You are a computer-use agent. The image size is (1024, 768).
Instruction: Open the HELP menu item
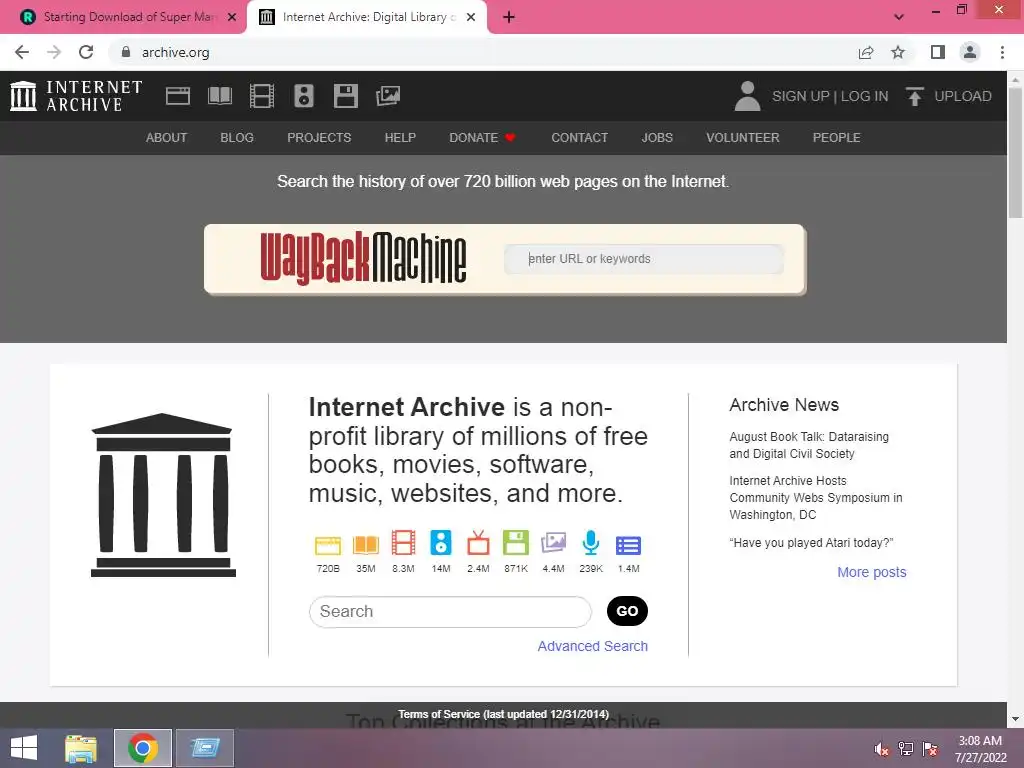tap(400, 138)
